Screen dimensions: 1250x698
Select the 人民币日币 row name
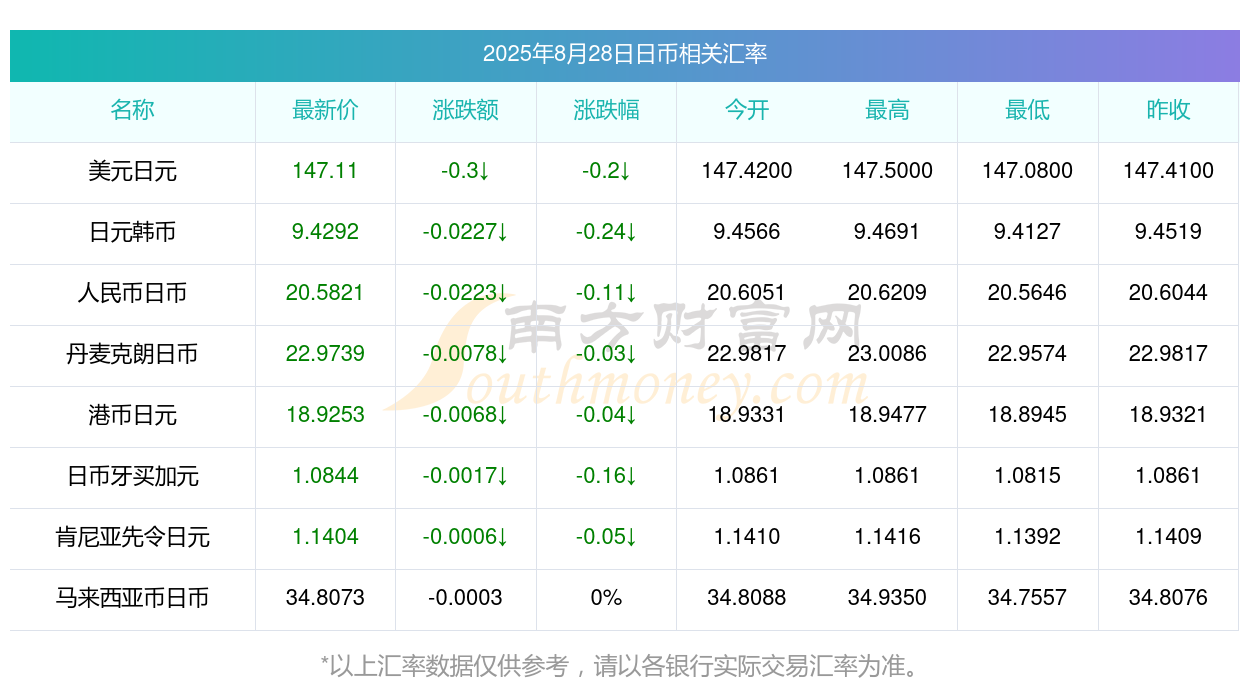(133, 293)
